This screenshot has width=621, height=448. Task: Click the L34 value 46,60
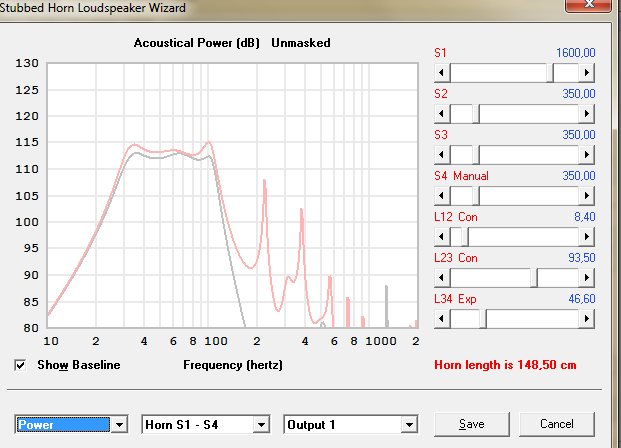point(582,299)
